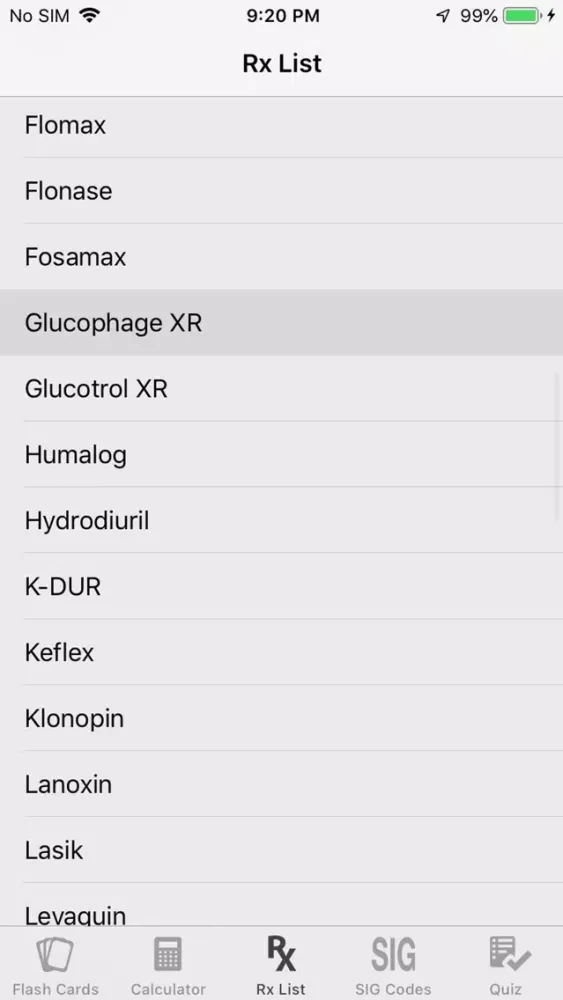Switch to SIG Codes icon

pos(393,954)
